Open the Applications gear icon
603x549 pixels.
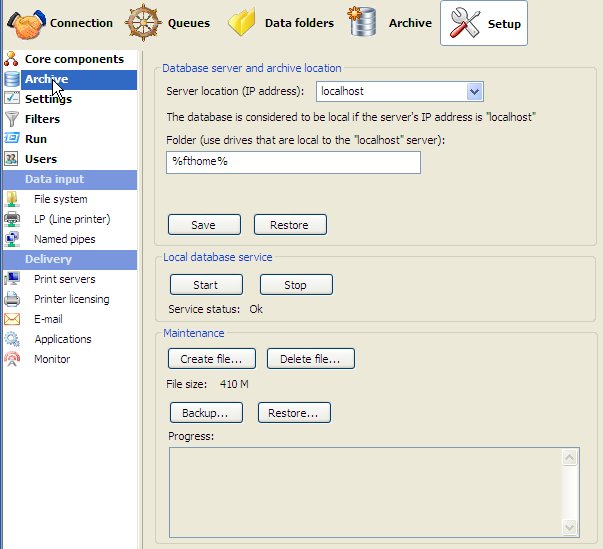pyautogui.click(x=12, y=339)
